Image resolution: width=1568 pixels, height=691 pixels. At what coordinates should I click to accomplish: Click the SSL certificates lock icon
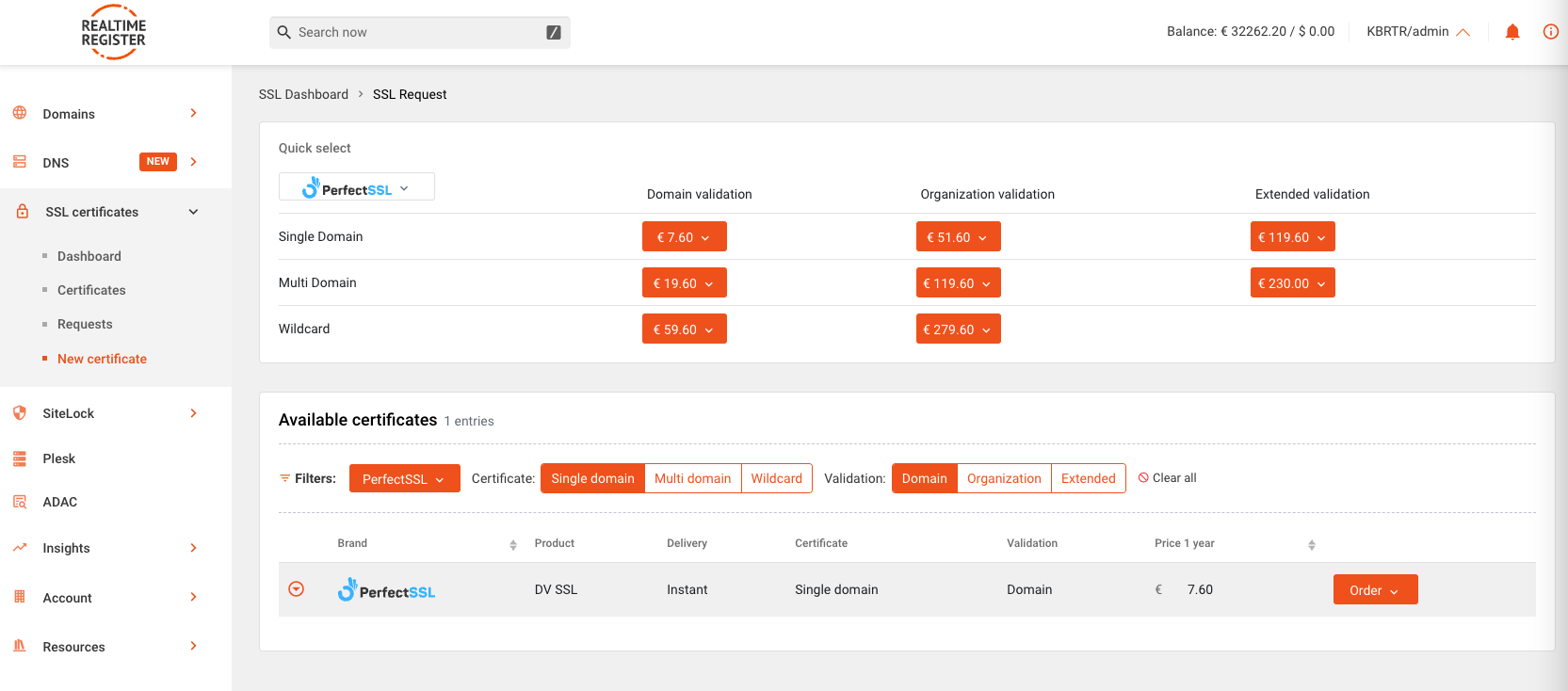(23, 212)
